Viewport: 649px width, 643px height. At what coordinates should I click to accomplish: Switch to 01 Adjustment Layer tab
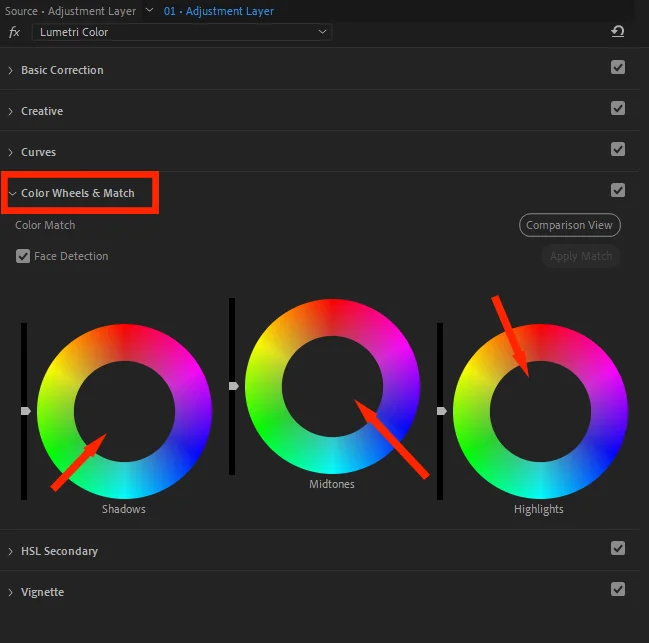(x=219, y=11)
